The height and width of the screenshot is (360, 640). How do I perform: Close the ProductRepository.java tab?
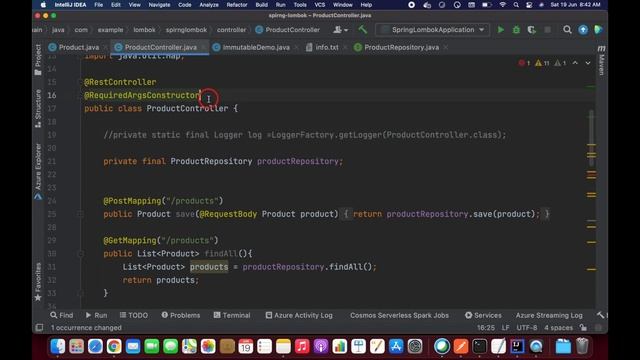[x=446, y=47]
